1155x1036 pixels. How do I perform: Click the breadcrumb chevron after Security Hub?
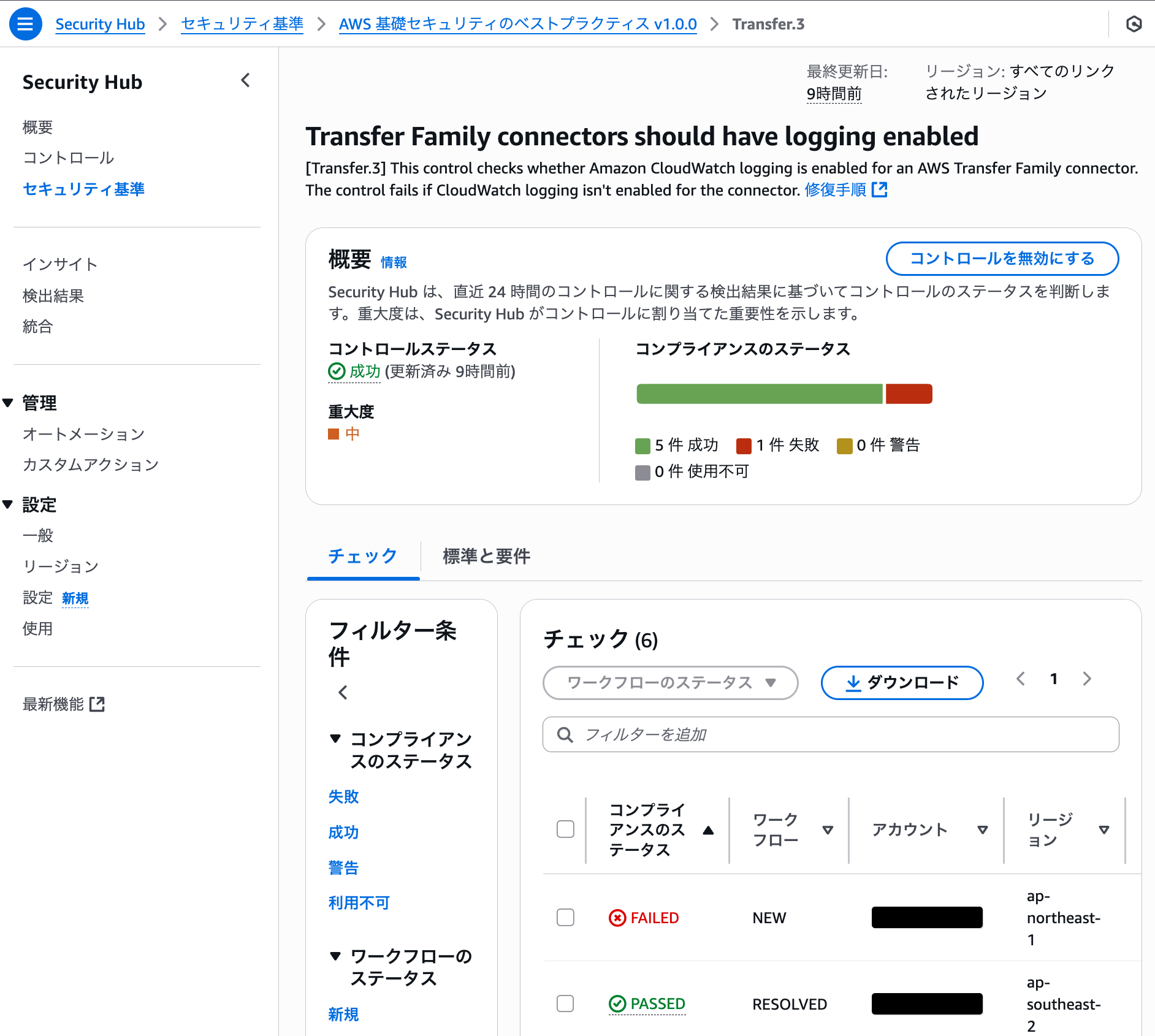(163, 24)
